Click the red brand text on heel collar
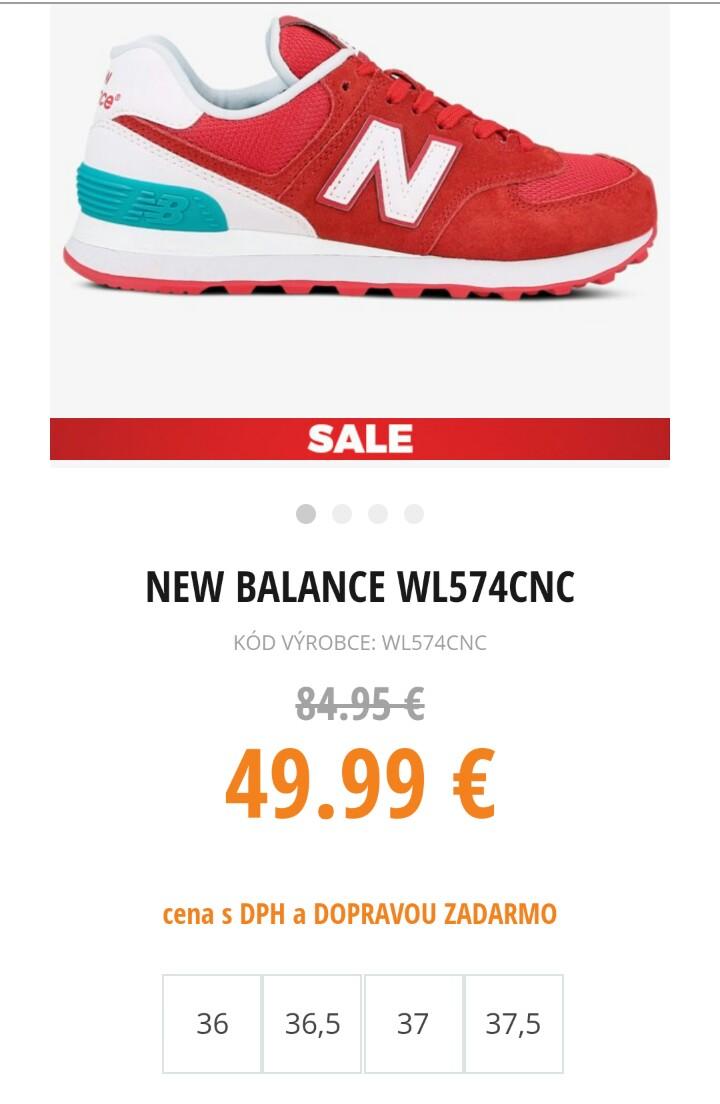Image resolution: width=720 pixels, height=1104 pixels. (107, 90)
